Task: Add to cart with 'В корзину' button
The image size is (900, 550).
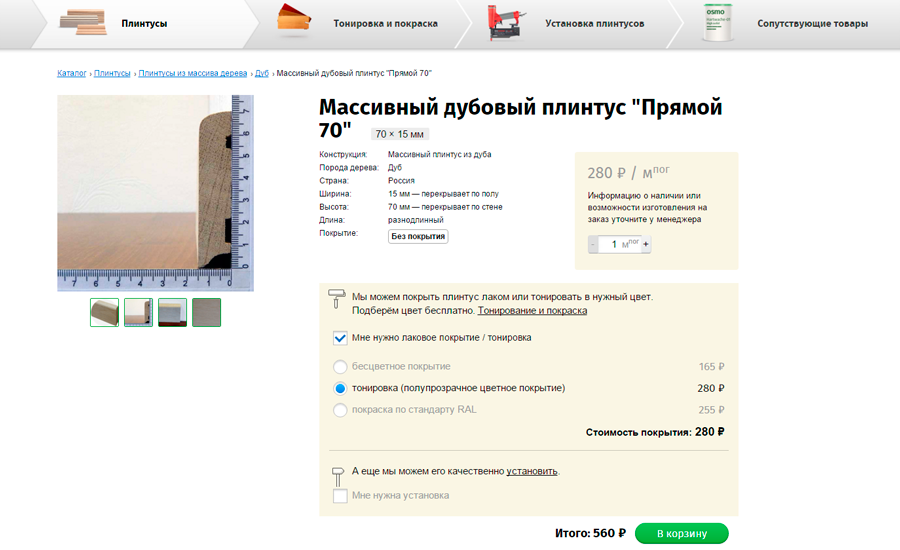Action: coord(681,534)
